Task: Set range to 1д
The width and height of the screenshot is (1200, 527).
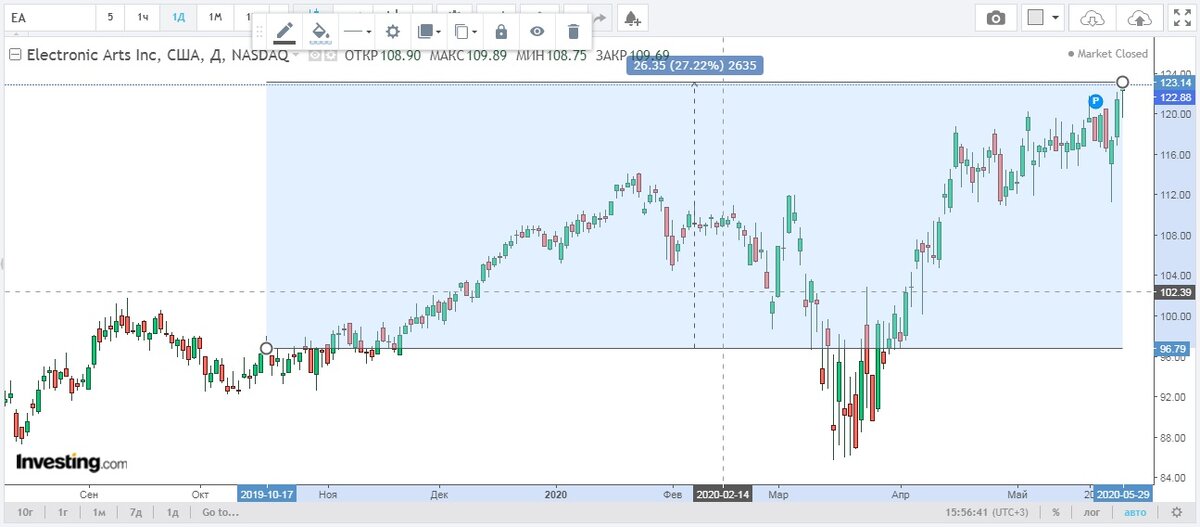Action: point(171,513)
